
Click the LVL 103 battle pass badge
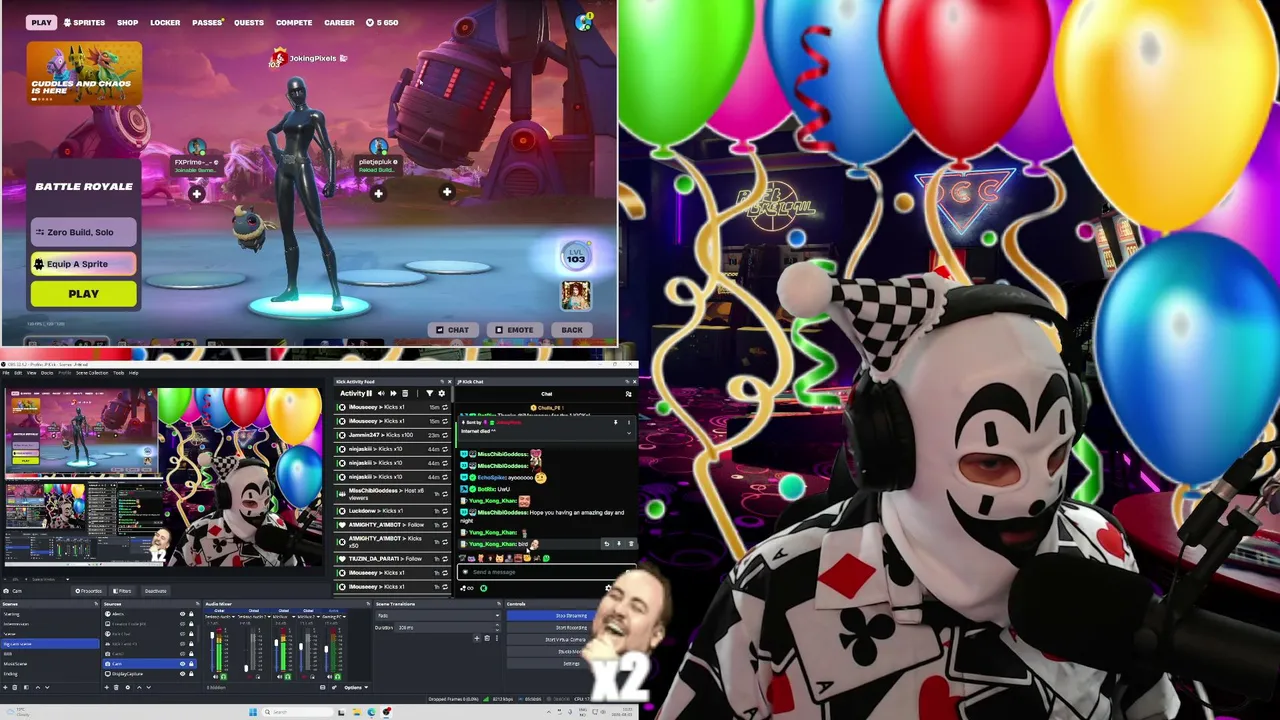click(575, 257)
